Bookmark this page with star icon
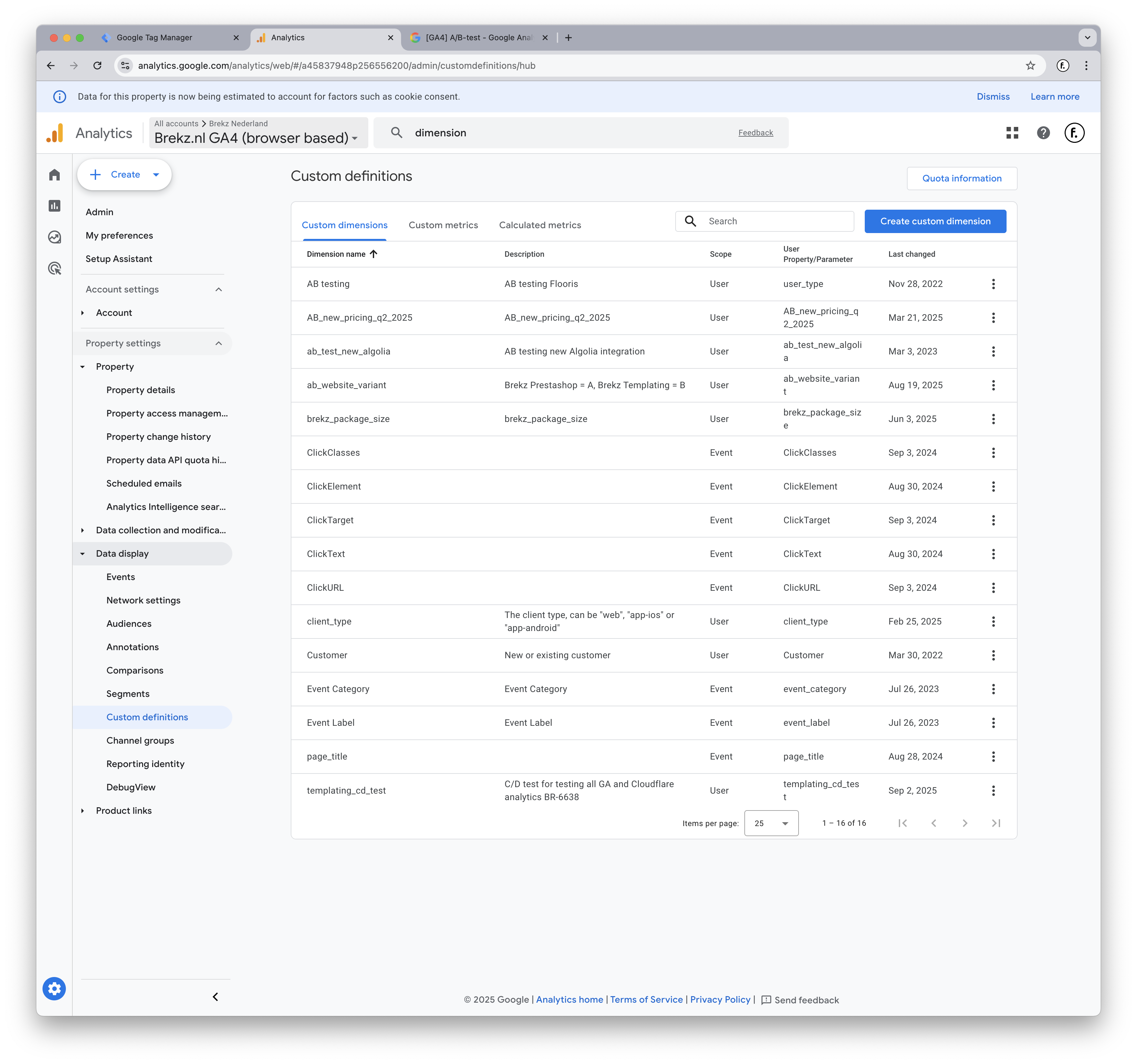 (x=1030, y=65)
